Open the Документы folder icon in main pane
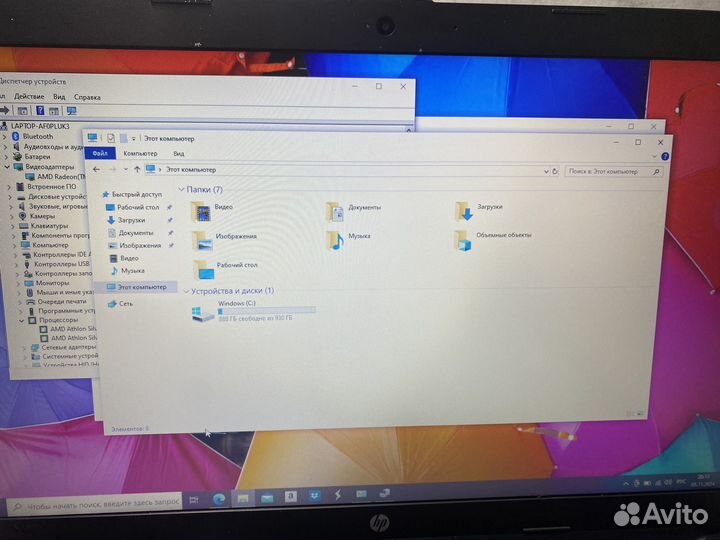 tap(334, 212)
